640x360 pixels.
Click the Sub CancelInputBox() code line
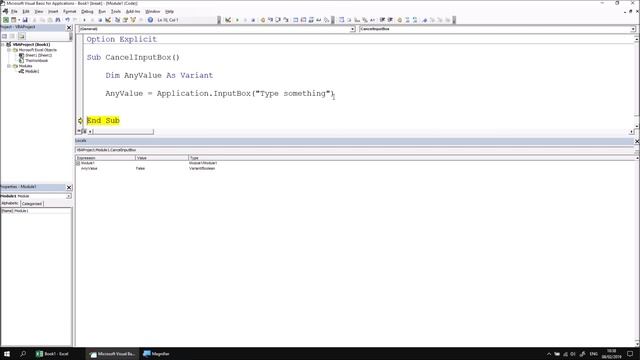click(133, 57)
